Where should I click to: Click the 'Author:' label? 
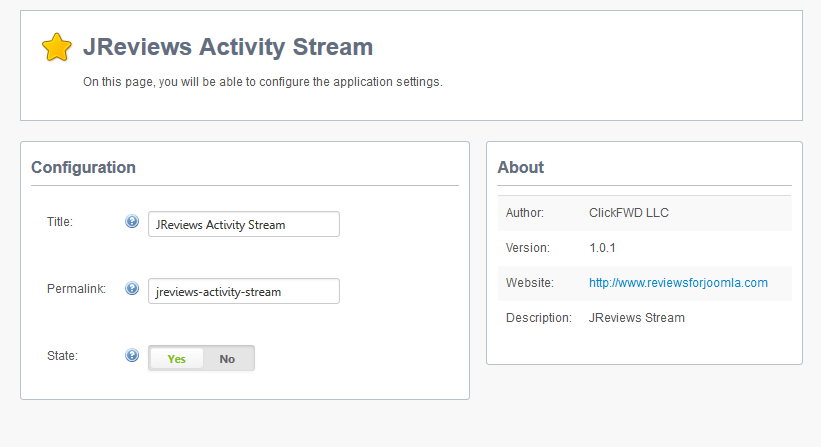click(525, 213)
